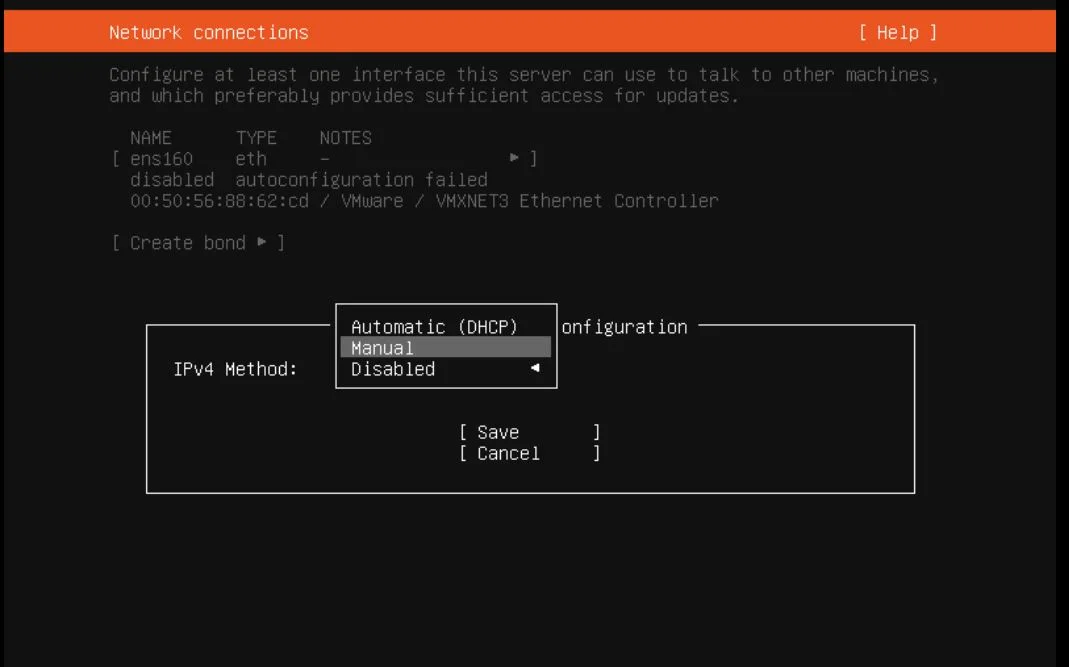This screenshot has height=667, width=1069.
Task: Click the left-pointing arrow beside Disabled
Action: (535, 368)
